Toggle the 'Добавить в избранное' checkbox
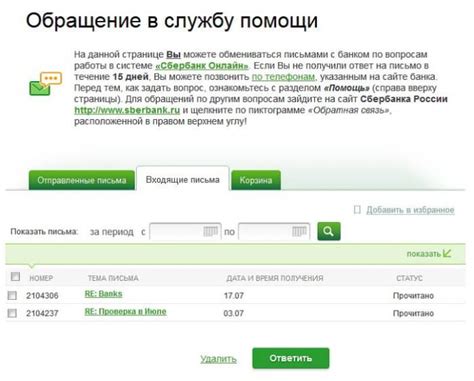474x381 pixels. click(357, 210)
